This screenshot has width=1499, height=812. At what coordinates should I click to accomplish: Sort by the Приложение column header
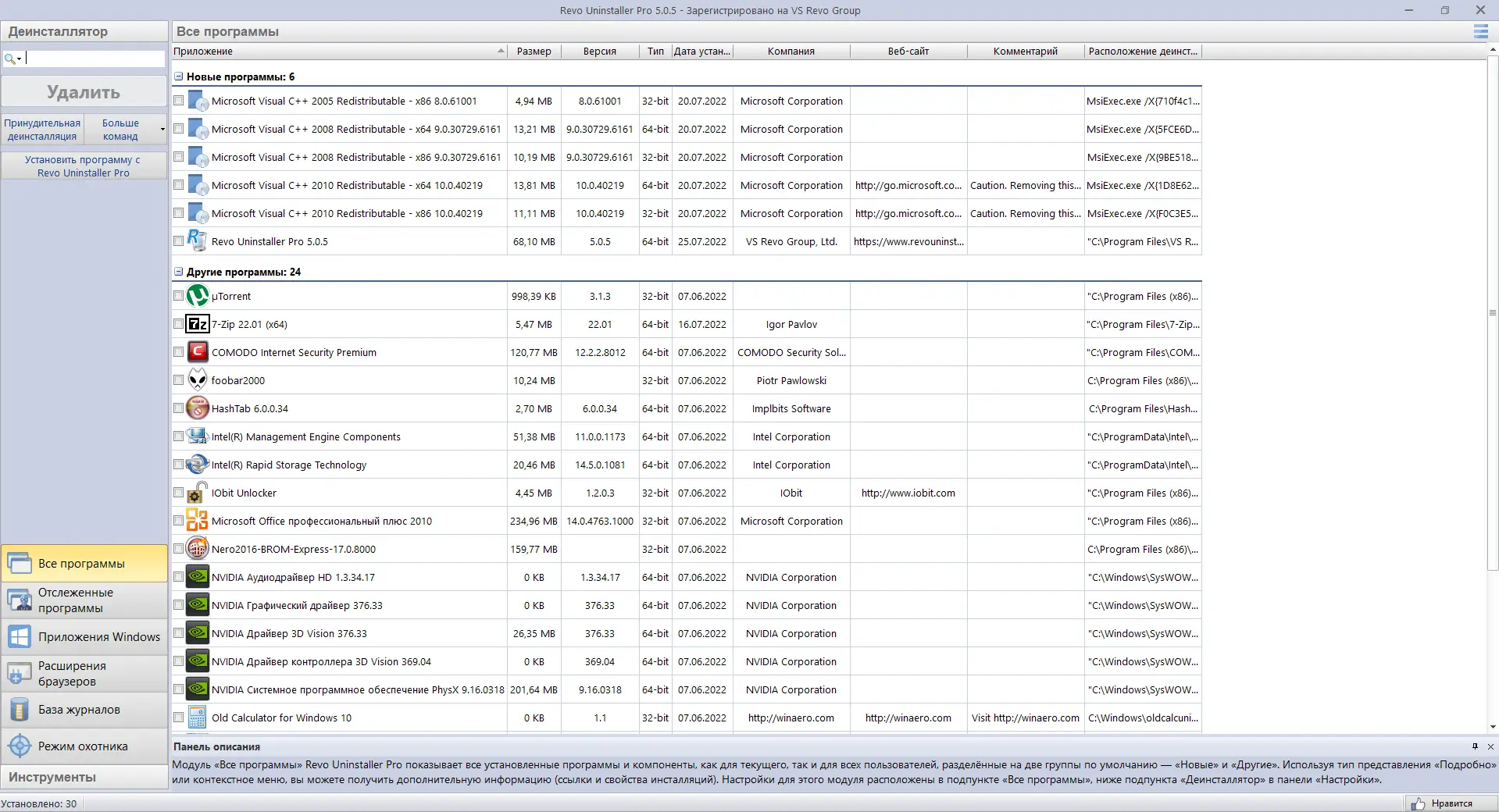339,51
